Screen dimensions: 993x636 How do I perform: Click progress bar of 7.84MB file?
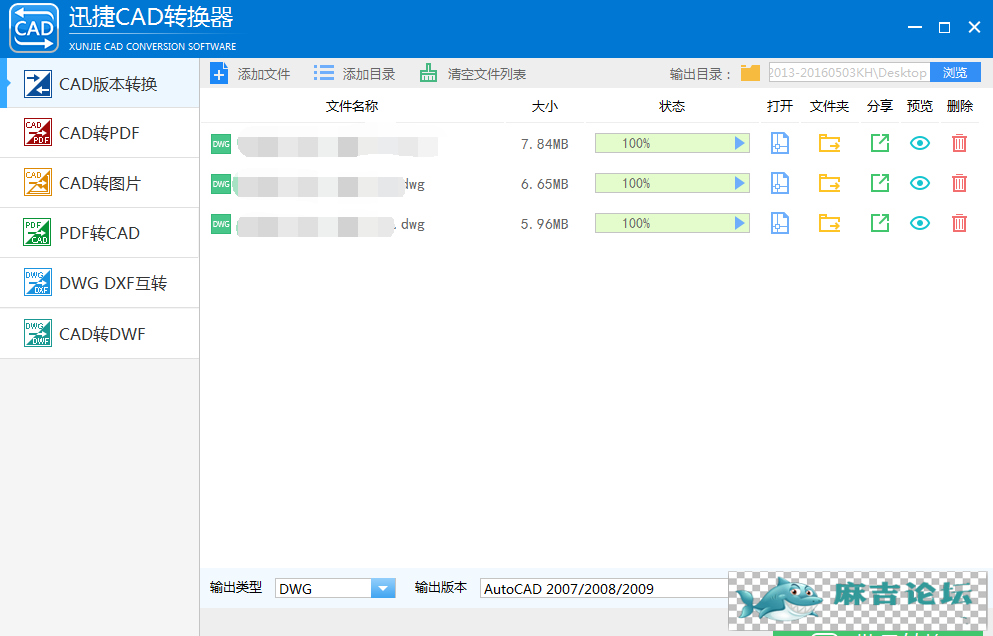click(x=672, y=143)
